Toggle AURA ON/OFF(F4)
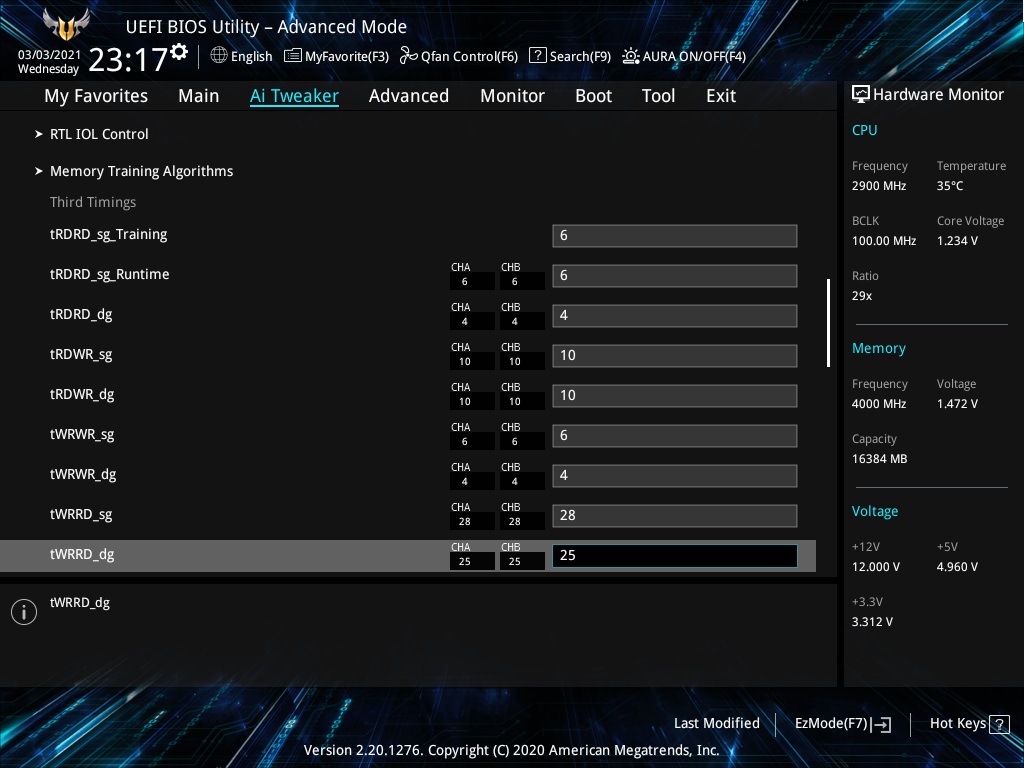 pos(684,56)
